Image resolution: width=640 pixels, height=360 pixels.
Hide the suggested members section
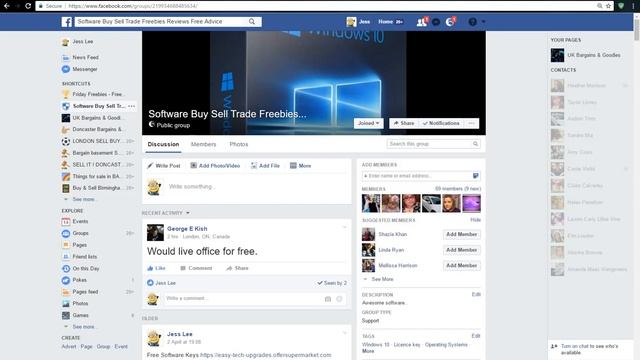tap(476, 220)
